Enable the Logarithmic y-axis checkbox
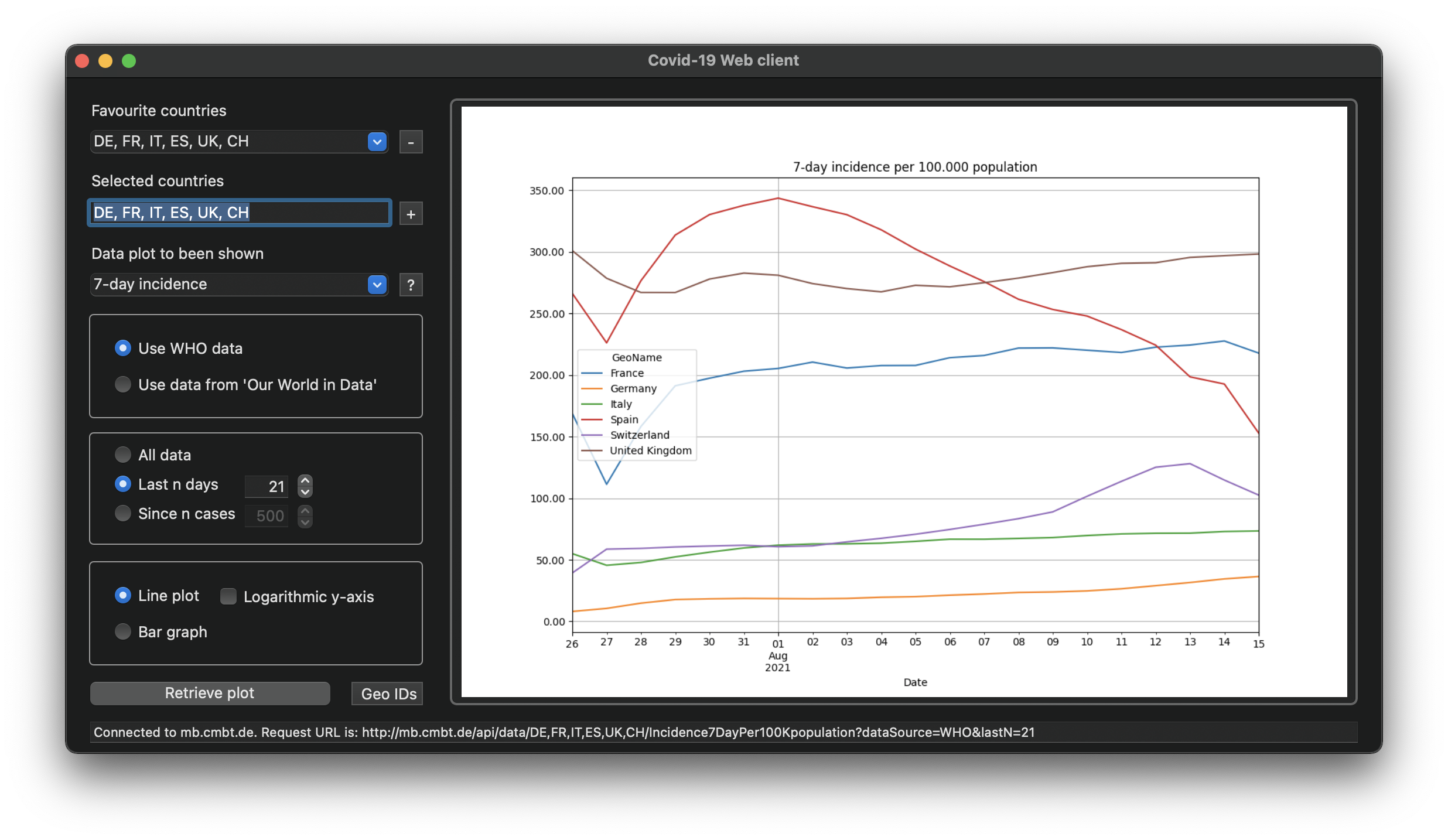Viewport: 1448px width, 840px height. pos(228,596)
